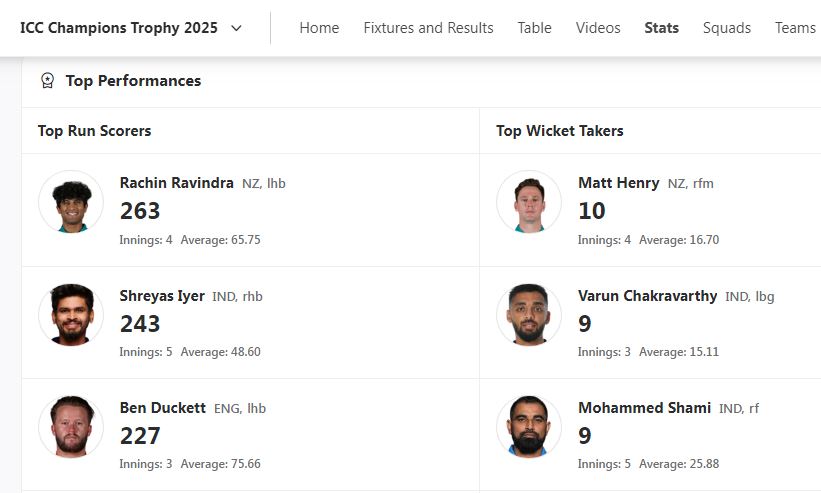Open Matt Henry's player name link
Viewport: 821px width, 493px height.
pos(618,183)
